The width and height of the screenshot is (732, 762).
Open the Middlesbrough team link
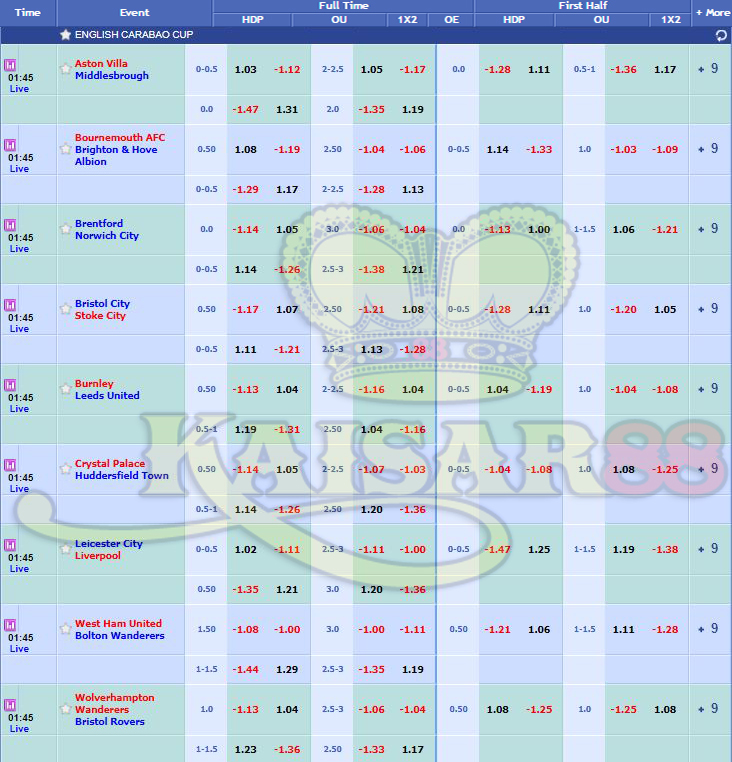pyautogui.click(x=112, y=76)
